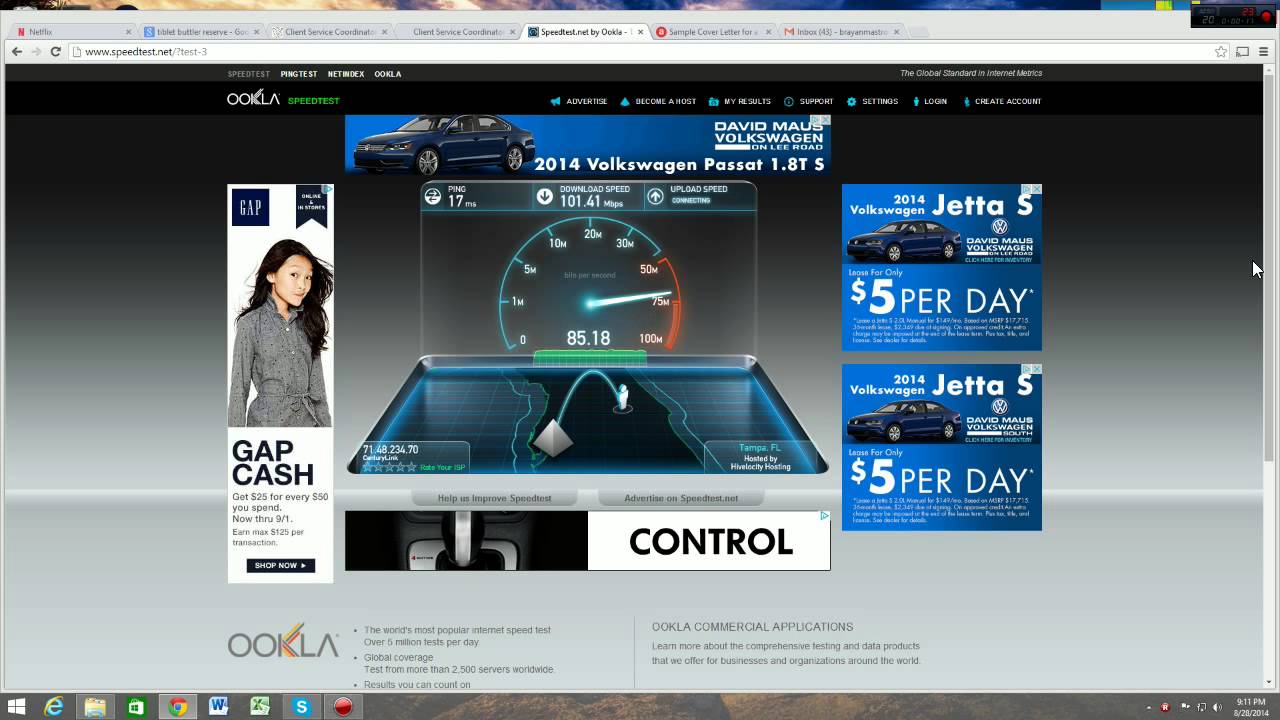Open the Settings link
The width and height of the screenshot is (1280, 720).
[880, 101]
